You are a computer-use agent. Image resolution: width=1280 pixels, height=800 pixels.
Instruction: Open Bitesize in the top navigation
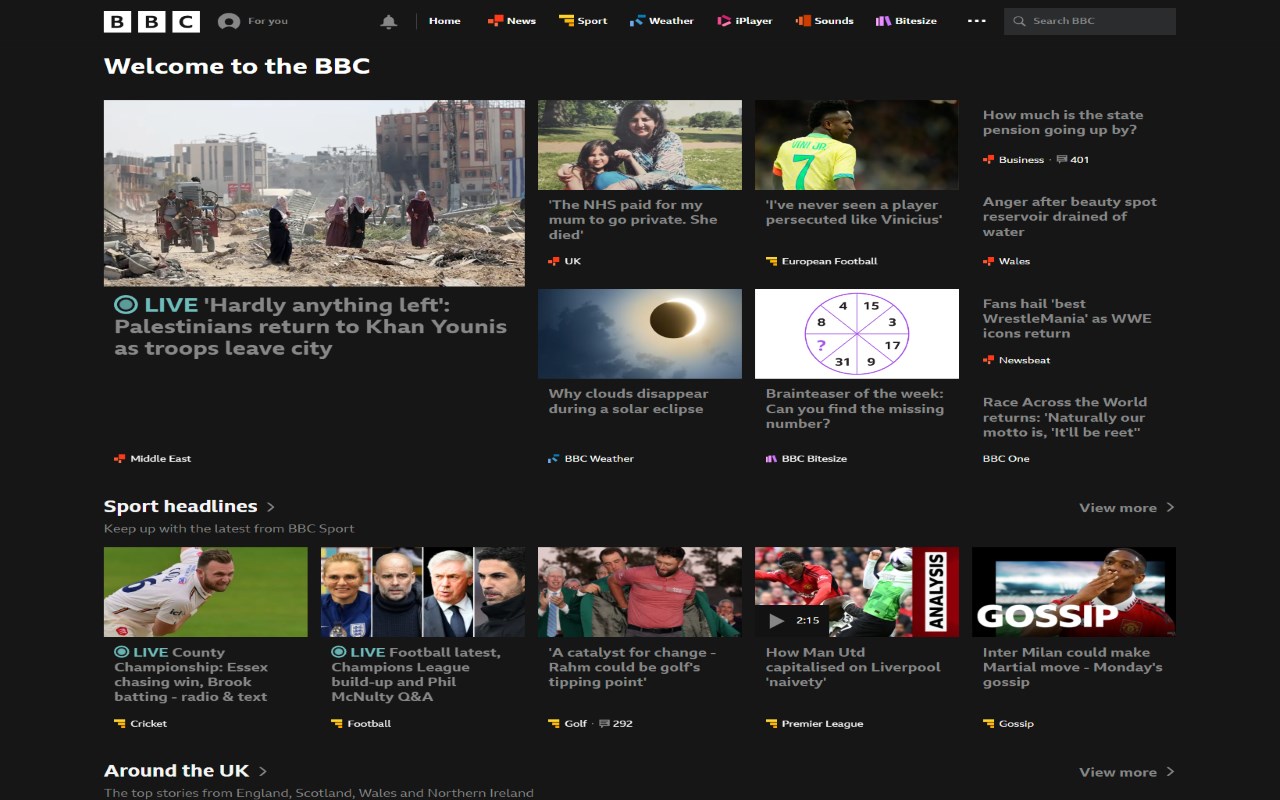(x=907, y=21)
